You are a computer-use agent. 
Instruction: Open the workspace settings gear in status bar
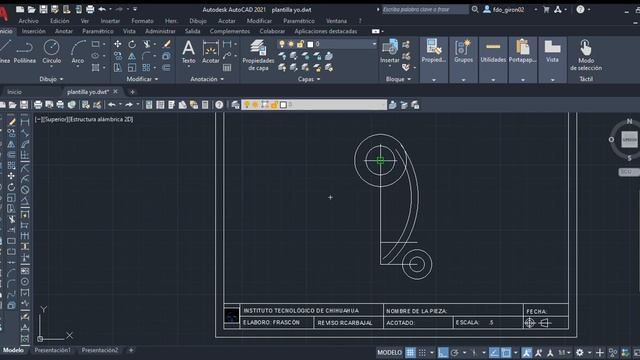[x=579, y=353]
